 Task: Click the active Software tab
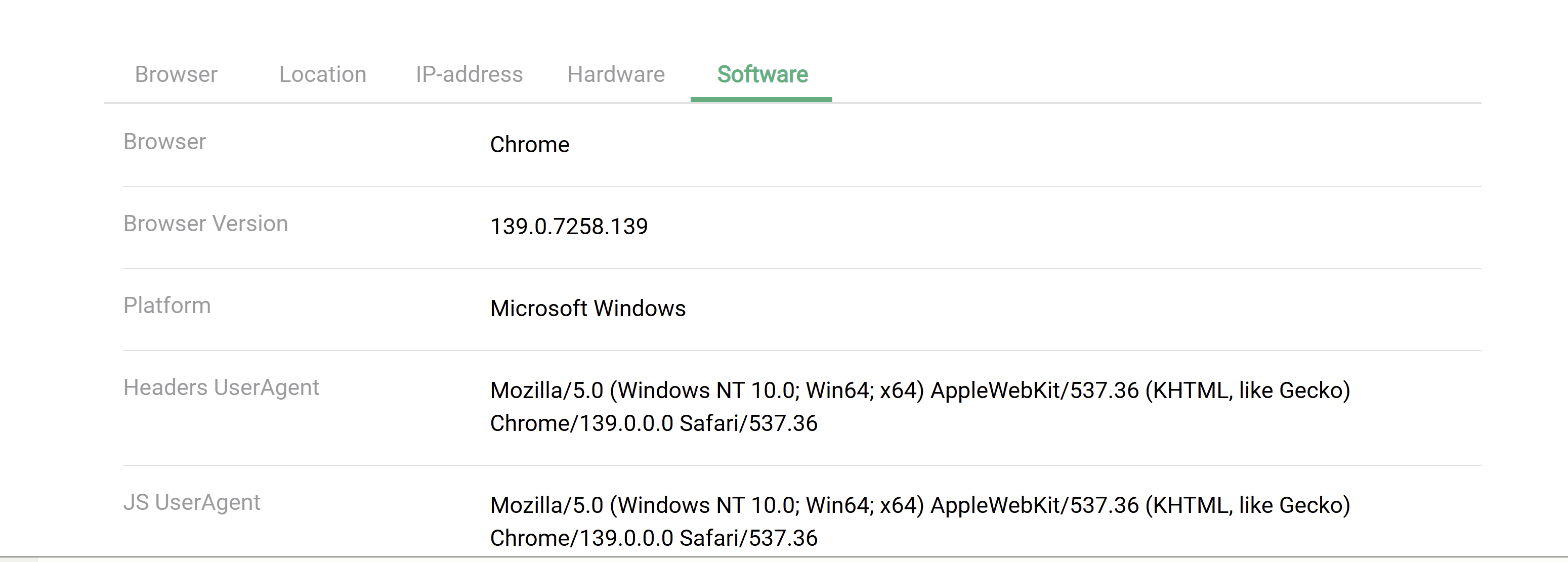(762, 74)
